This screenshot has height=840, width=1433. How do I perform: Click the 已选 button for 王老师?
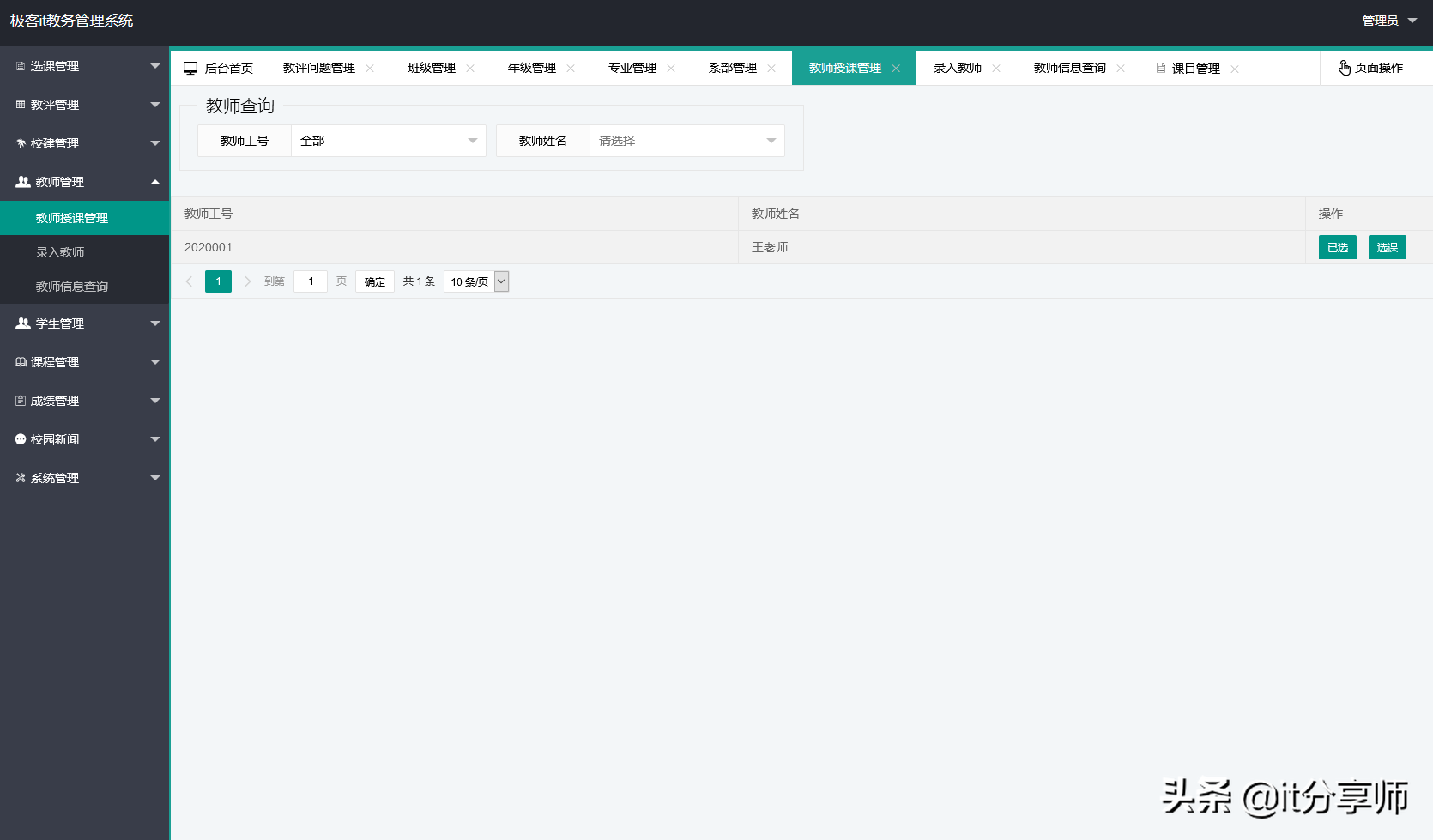pyautogui.click(x=1336, y=246)
